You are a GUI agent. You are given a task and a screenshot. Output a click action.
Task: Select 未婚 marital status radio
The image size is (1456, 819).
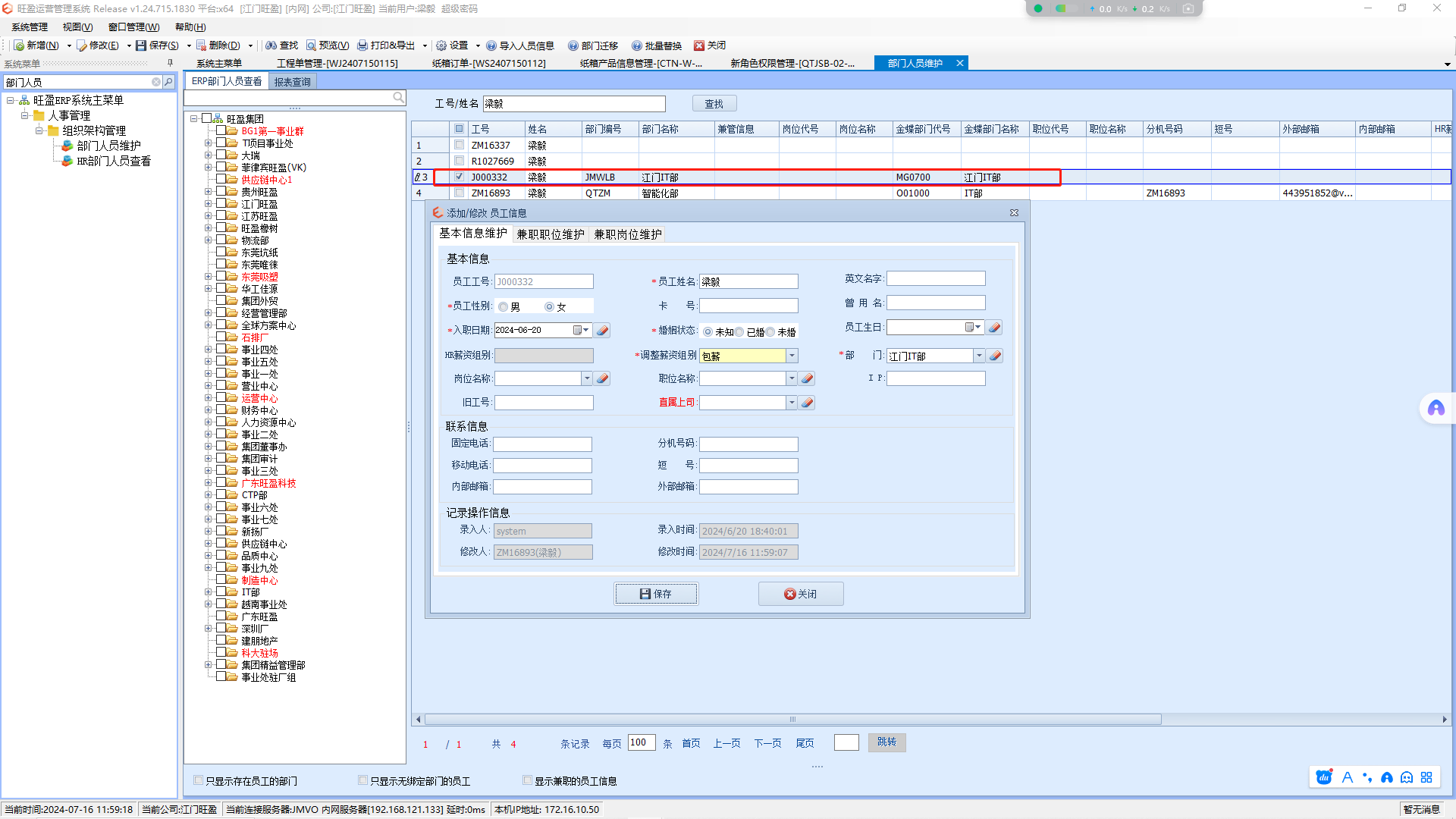(x=770, y=332)
